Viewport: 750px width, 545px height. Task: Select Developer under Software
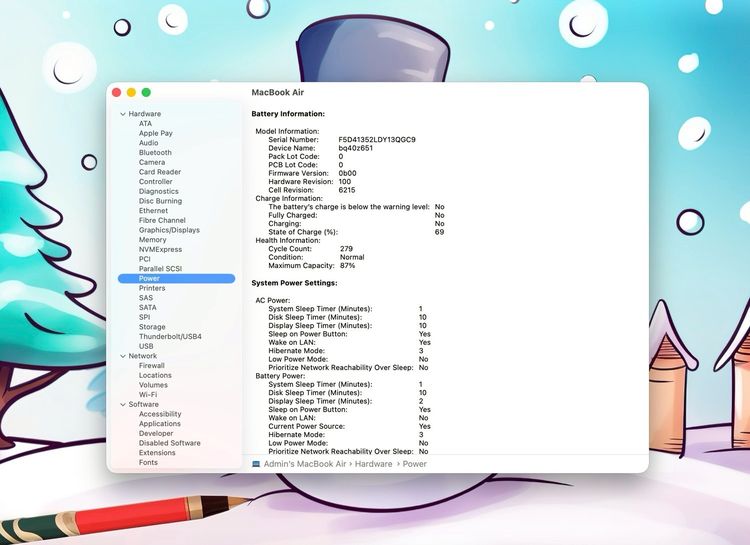coord(156,433)
